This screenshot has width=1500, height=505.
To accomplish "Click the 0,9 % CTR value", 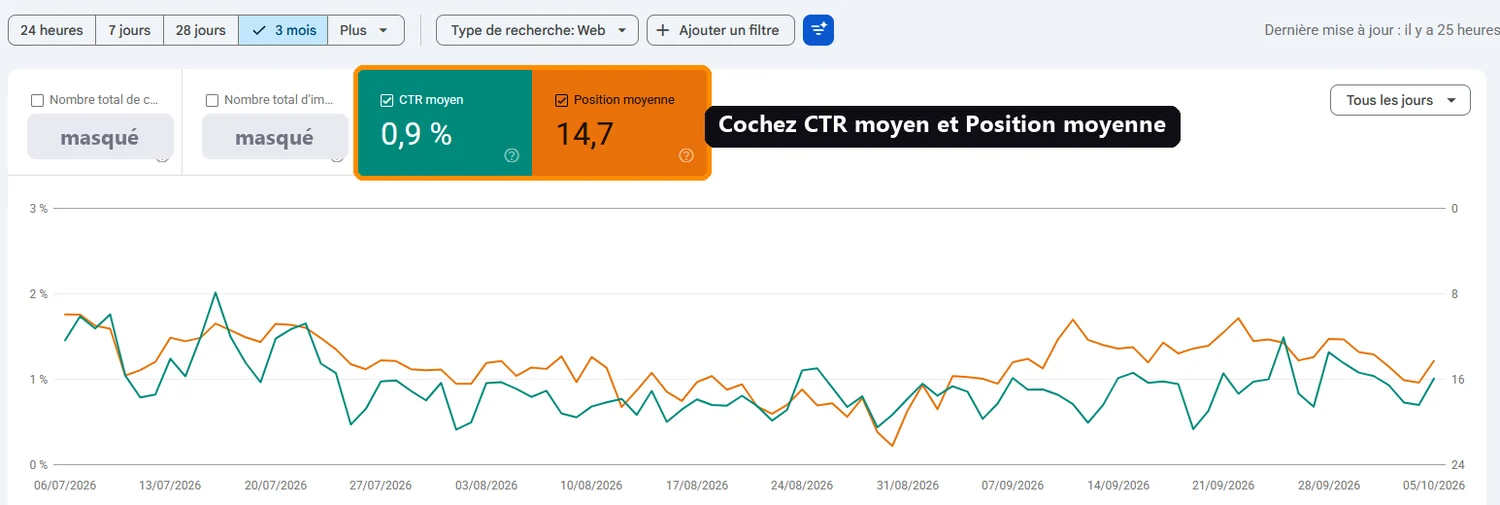I will click(417, 134).
